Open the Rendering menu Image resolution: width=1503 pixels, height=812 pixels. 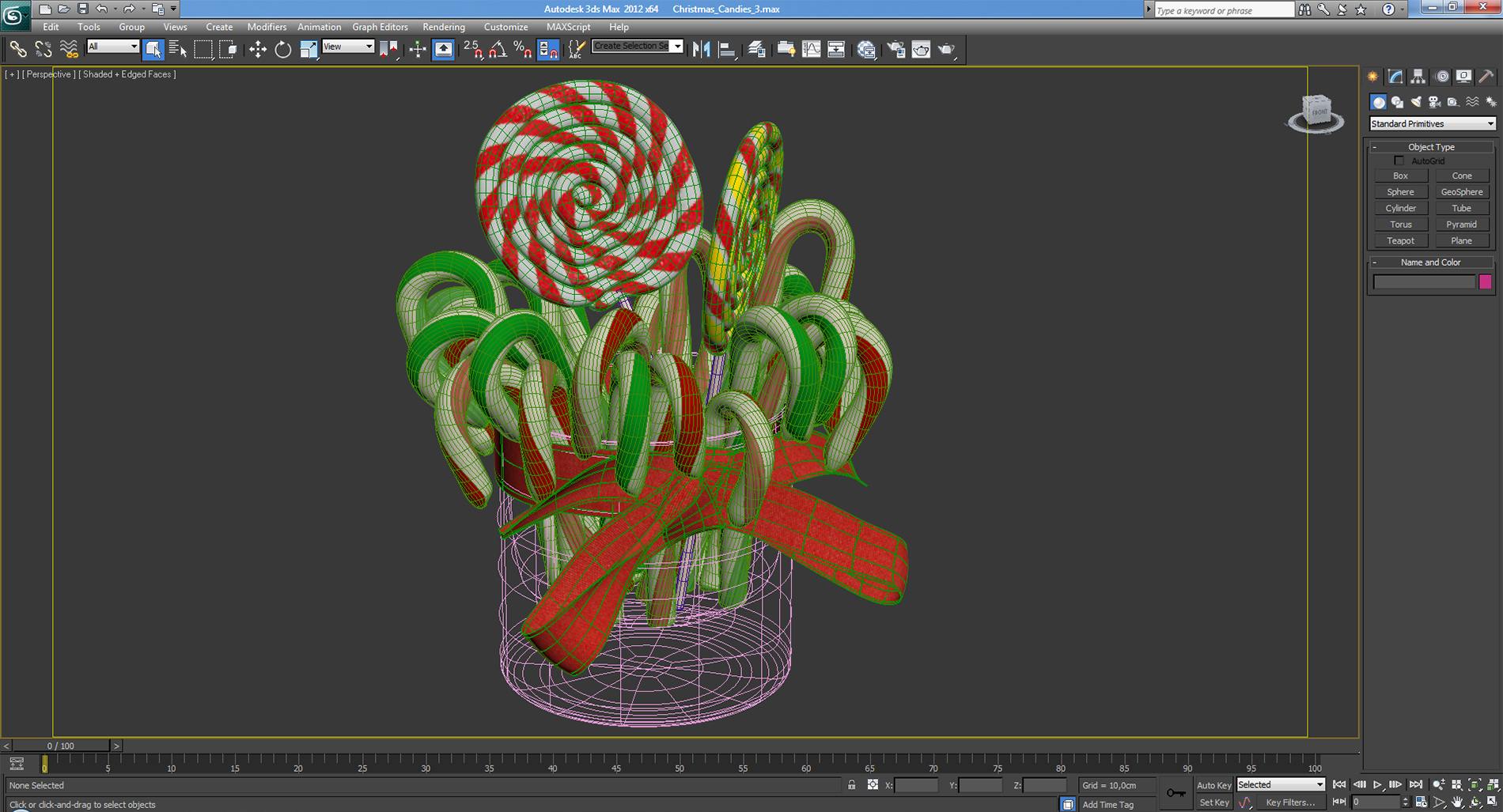[x=444, y=26]
